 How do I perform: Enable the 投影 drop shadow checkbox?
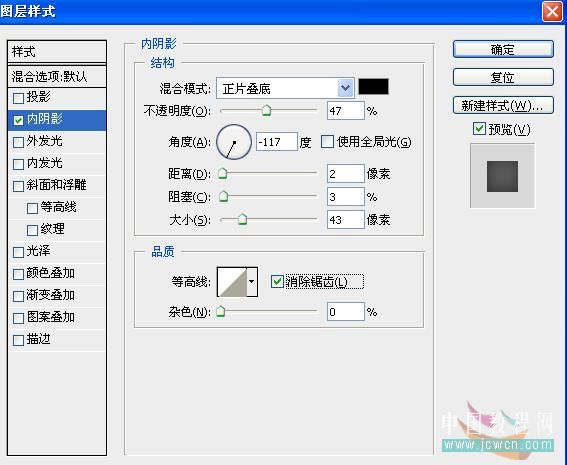click(18, 98)
